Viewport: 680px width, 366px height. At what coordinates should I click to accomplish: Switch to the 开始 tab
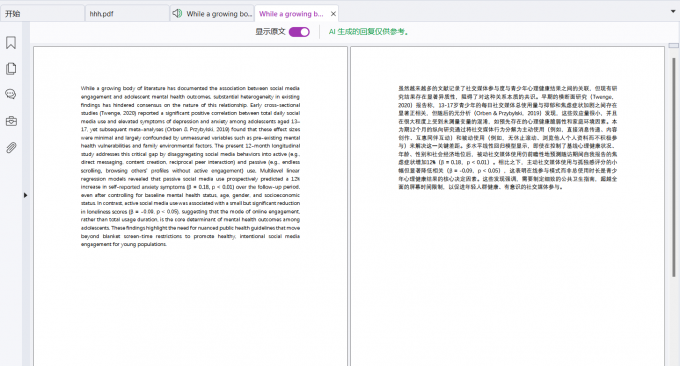[x=42, y=13]
